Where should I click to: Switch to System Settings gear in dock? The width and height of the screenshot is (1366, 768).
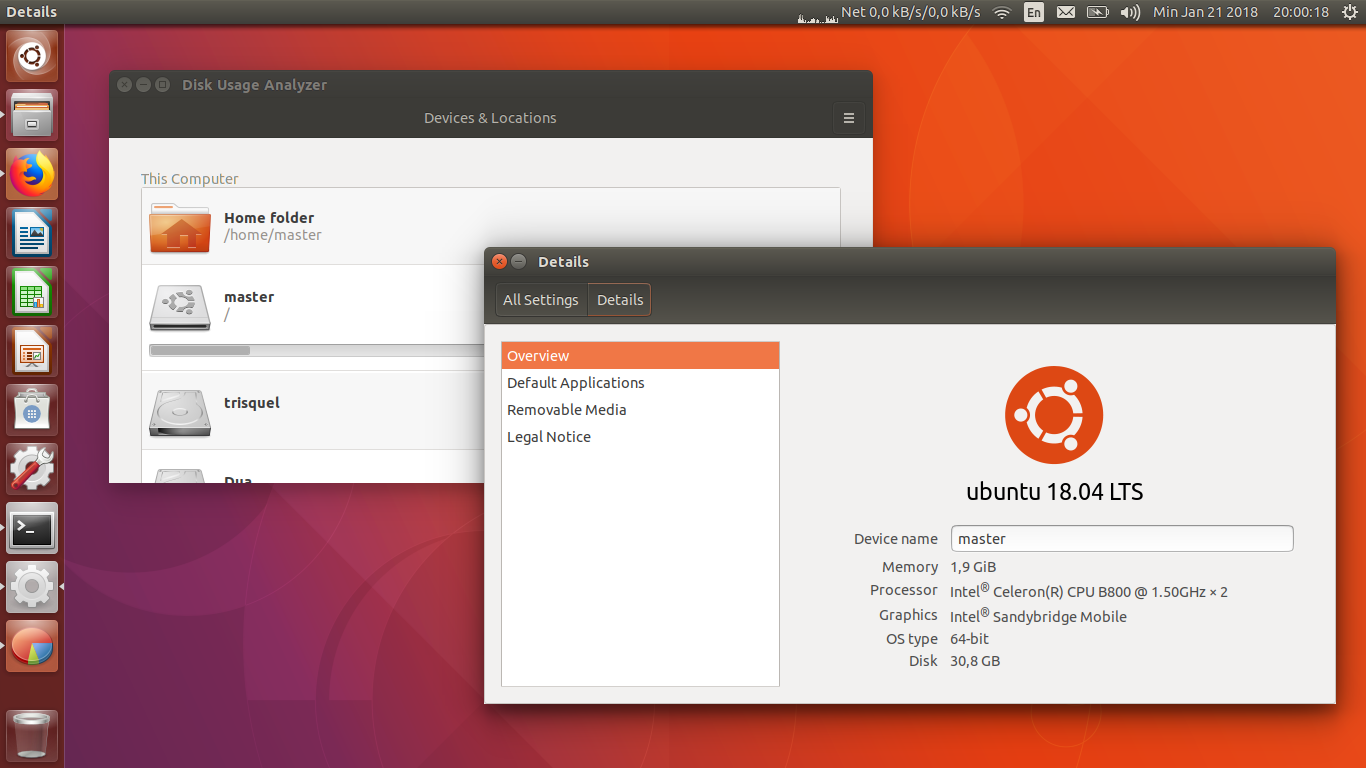[32, 587]
